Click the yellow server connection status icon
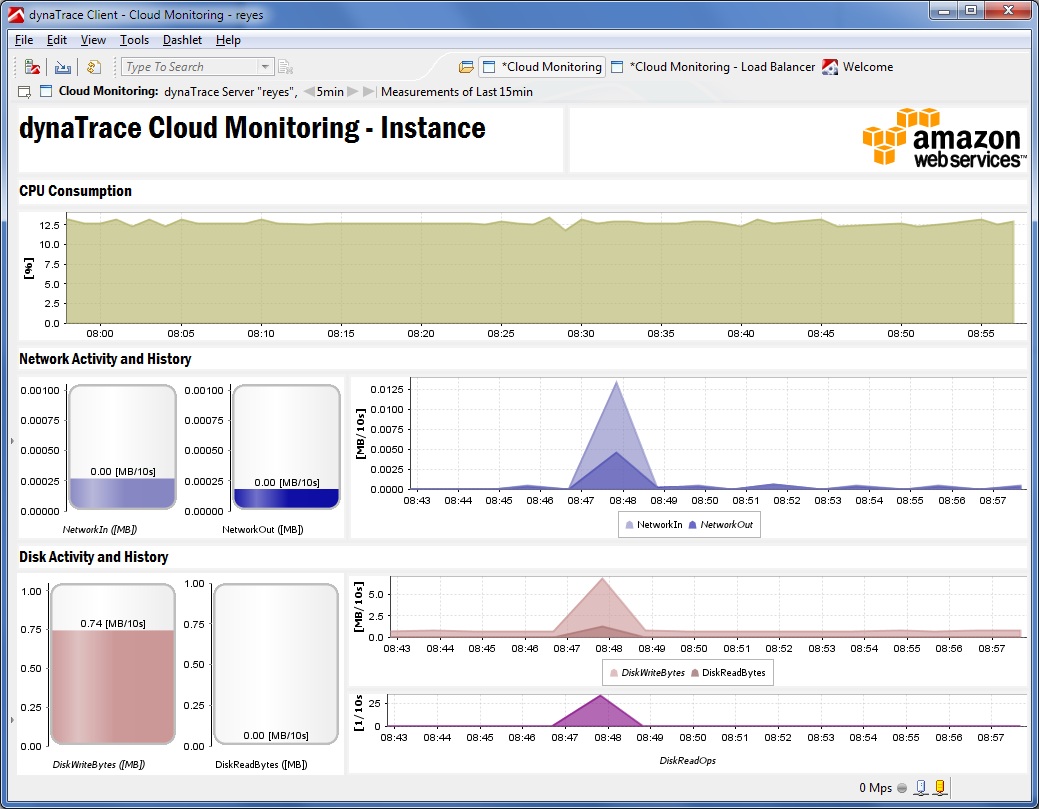 940,787
